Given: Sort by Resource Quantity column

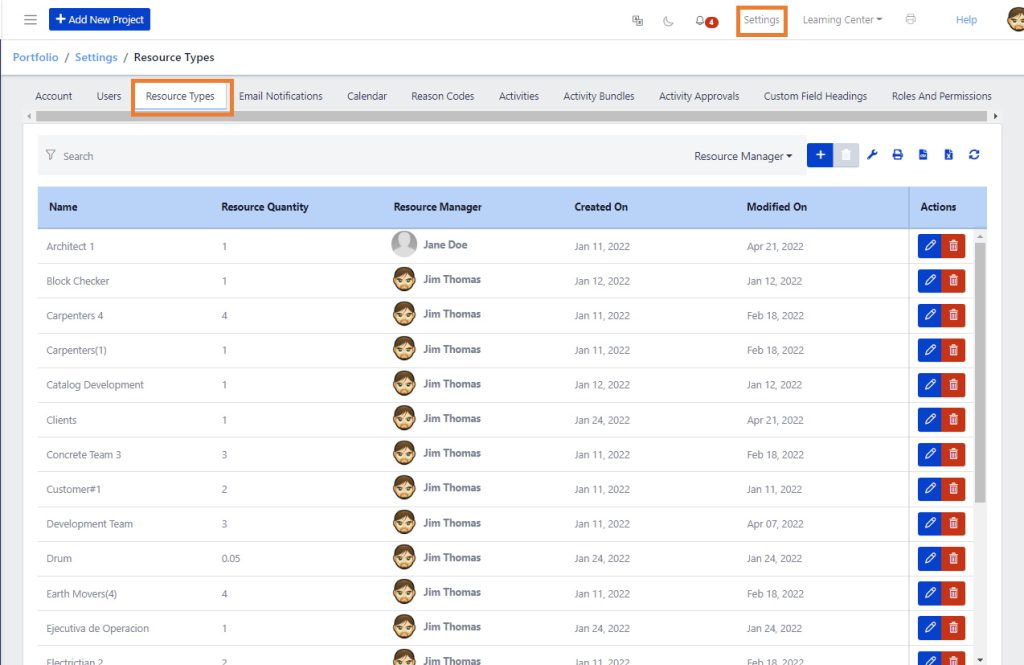Looking at the screenshot, I should [x=264, y=207].
